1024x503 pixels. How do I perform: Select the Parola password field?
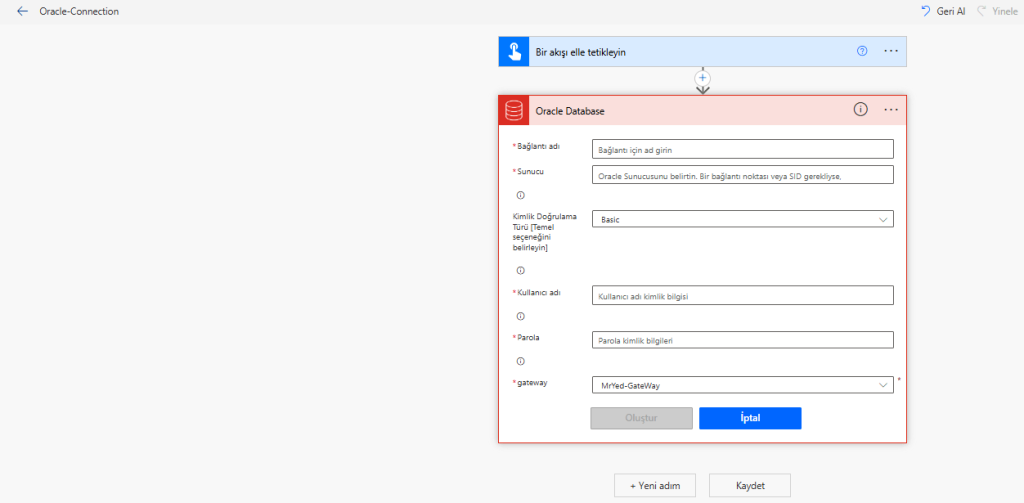[x=742, y=340]
